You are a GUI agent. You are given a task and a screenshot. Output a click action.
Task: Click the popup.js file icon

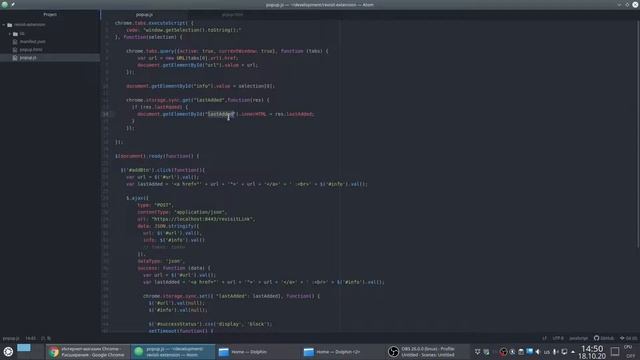pos(15,58)
